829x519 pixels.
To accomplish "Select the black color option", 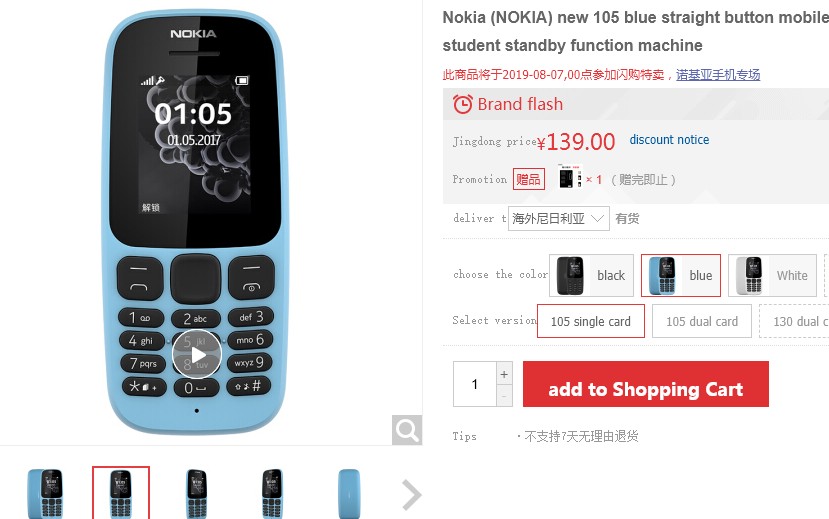I will click(591, 275).
